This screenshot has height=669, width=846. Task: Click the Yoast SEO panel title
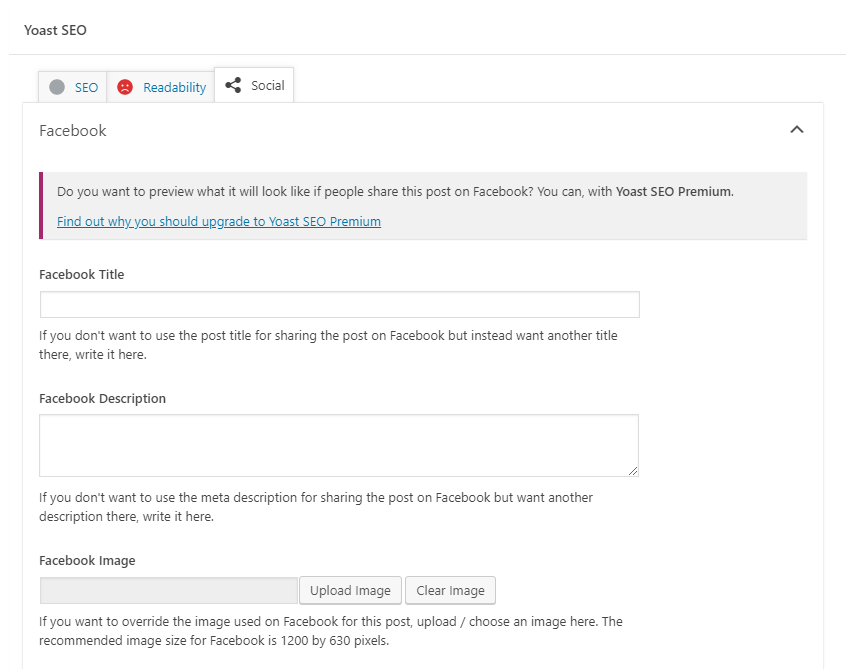coord(55,30)
